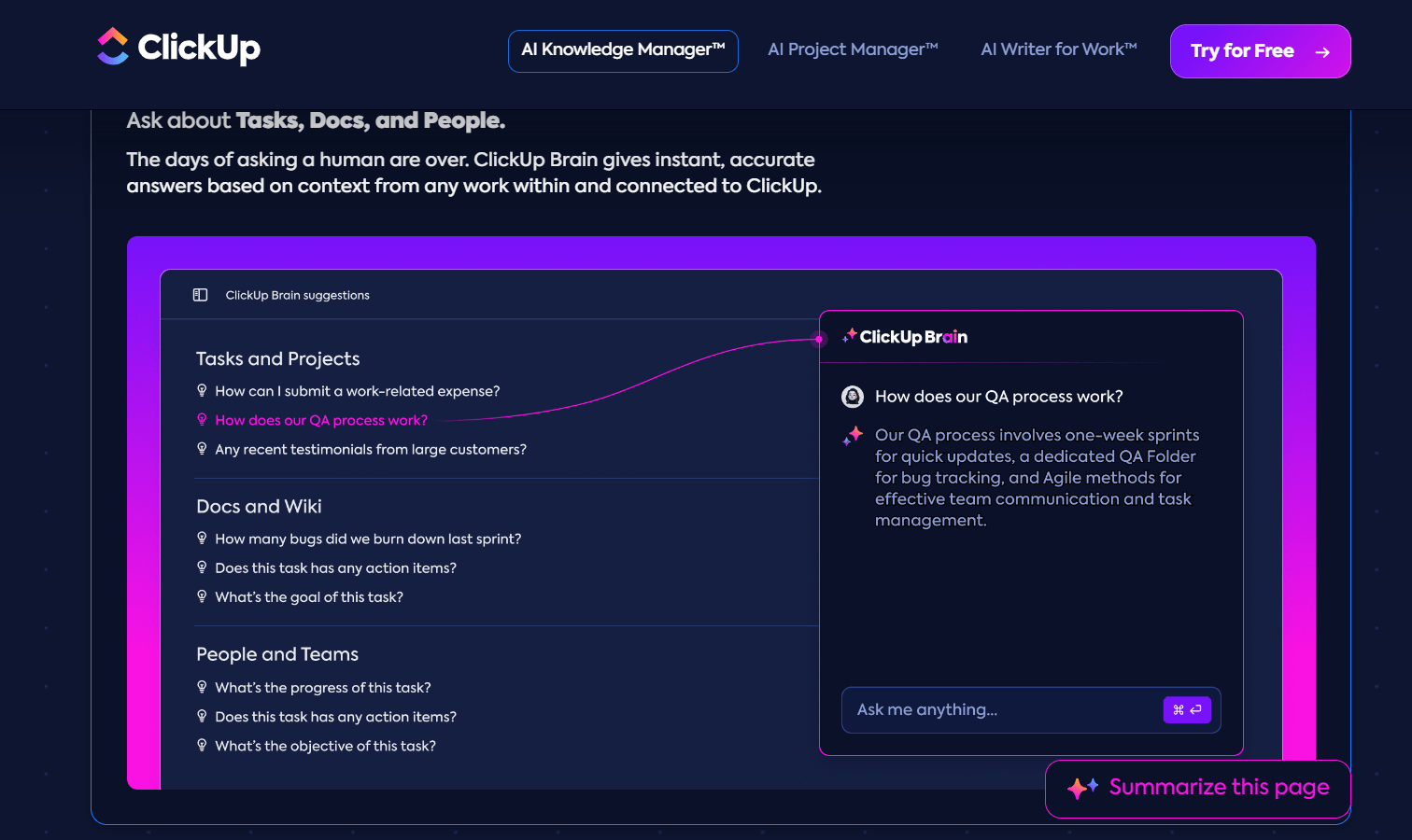Click the command-return shortcut badge in the input
Viewport: 1412px width, 840px height.
pyautogui.click(x=1187, y=709)
